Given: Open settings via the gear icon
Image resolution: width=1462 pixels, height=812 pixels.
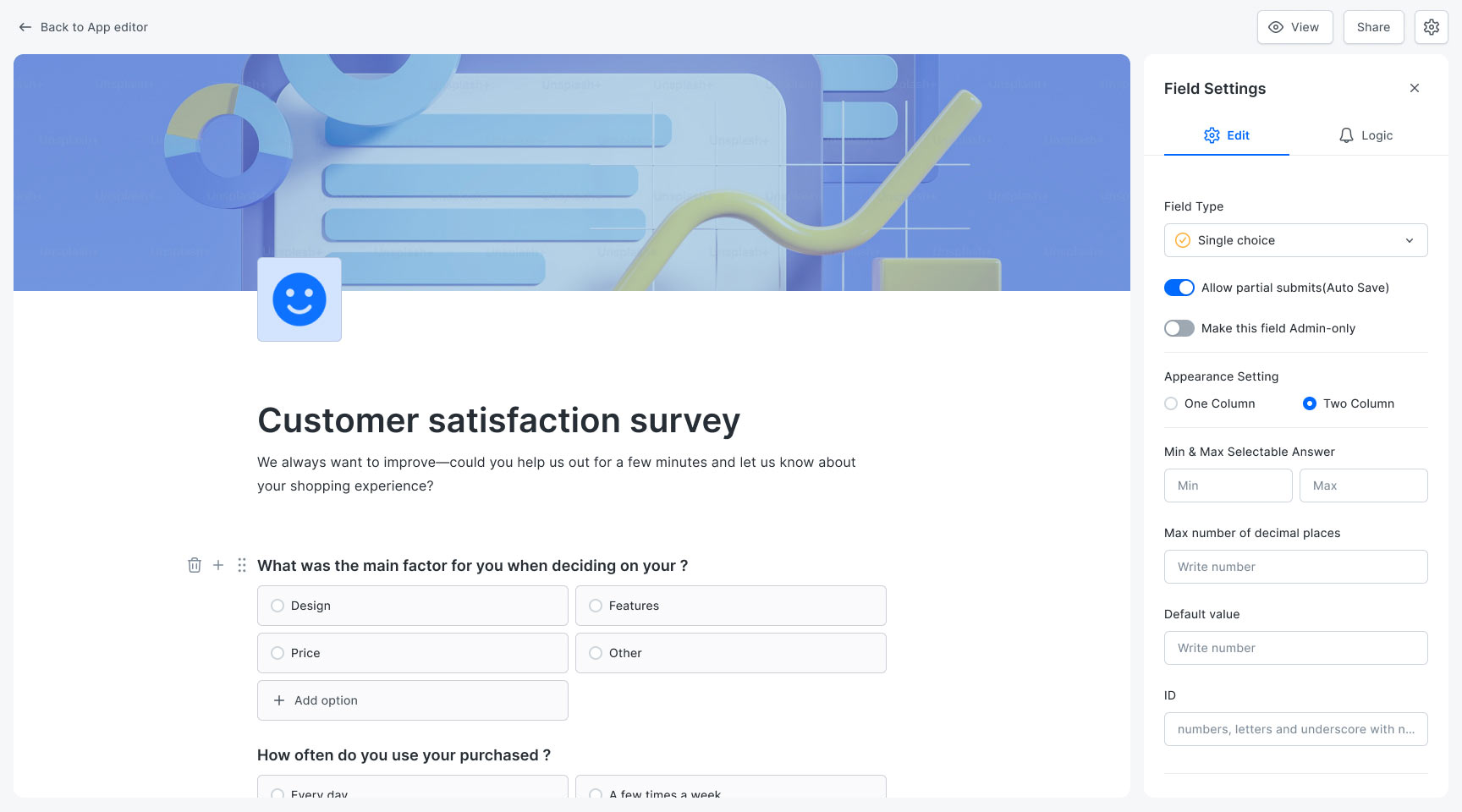Looking at the screenshot, I should pyautogui.click(x=1431, y=26).
